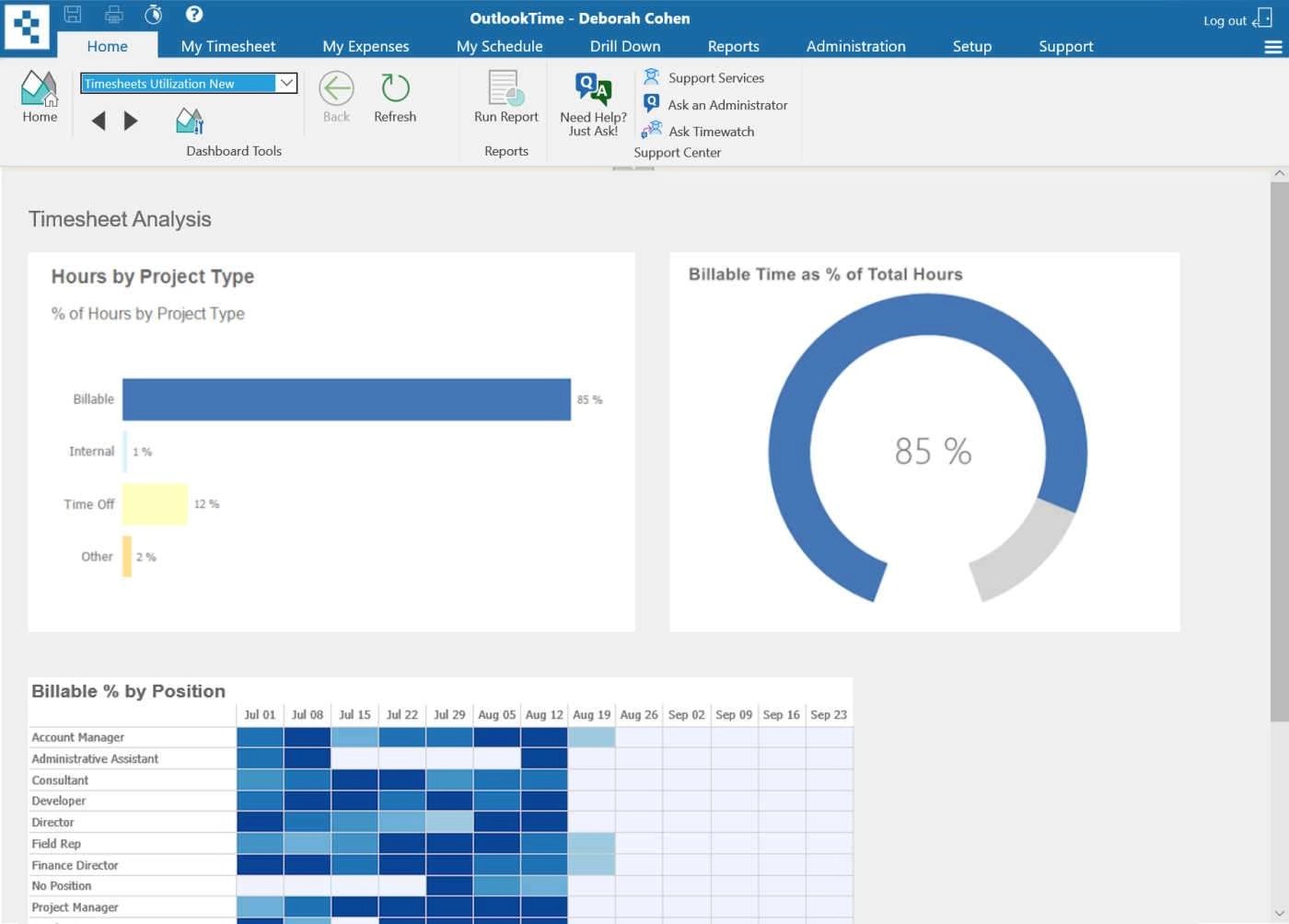
Task: Navigate forward using the right arrow
Action: [130, 120]
